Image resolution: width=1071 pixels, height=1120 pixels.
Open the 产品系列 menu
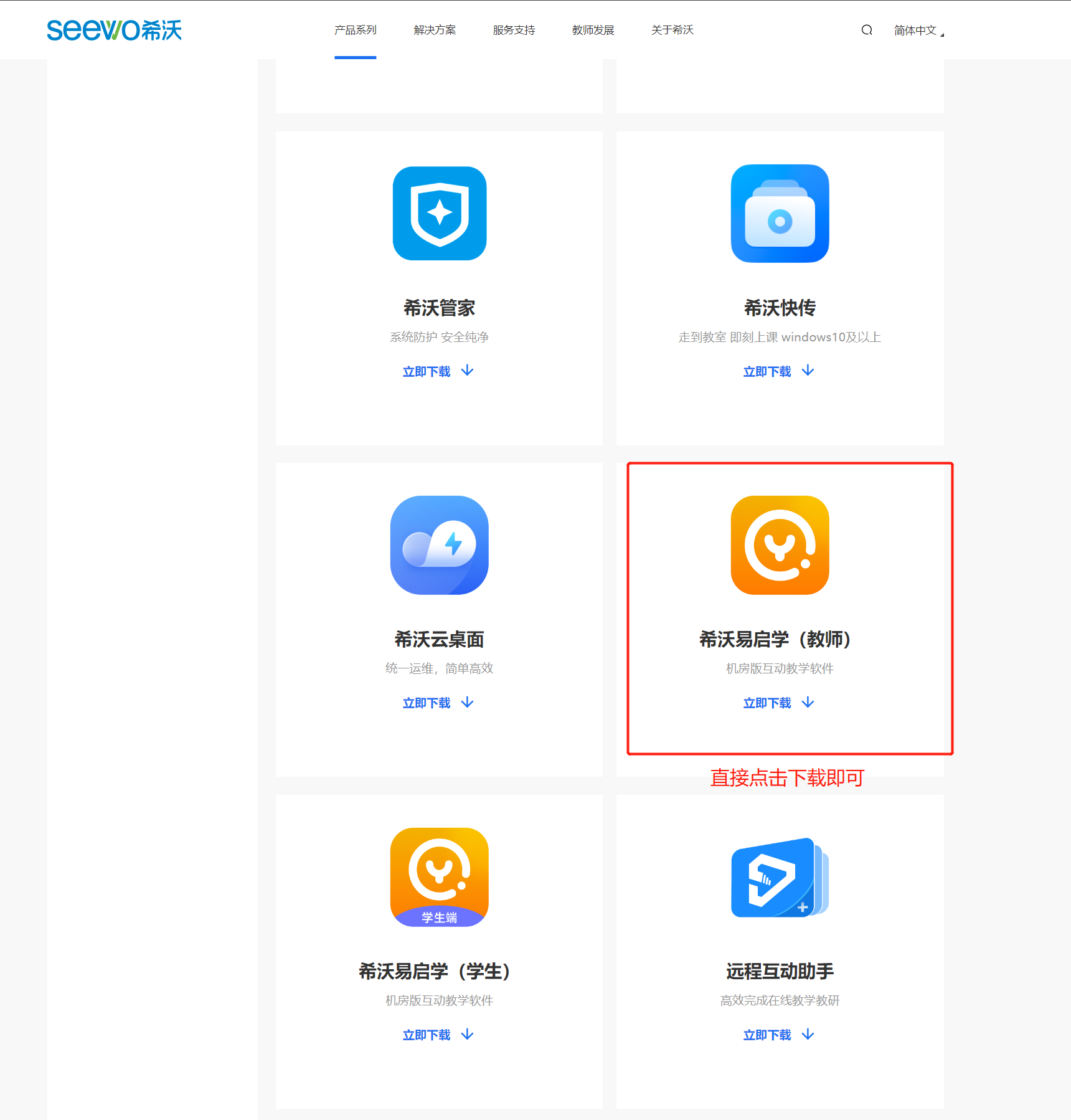(355, 30)
